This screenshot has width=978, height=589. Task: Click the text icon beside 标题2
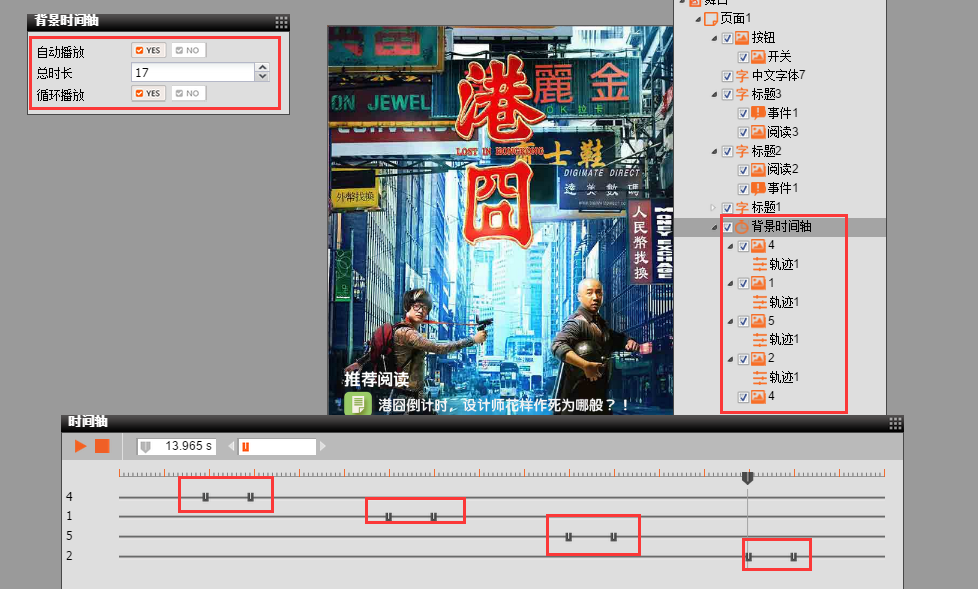742,151
